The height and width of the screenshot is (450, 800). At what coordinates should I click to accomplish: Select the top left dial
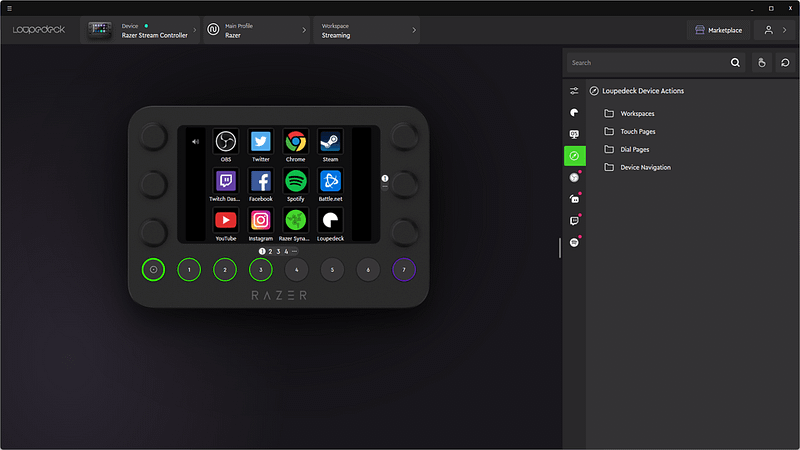153,137
